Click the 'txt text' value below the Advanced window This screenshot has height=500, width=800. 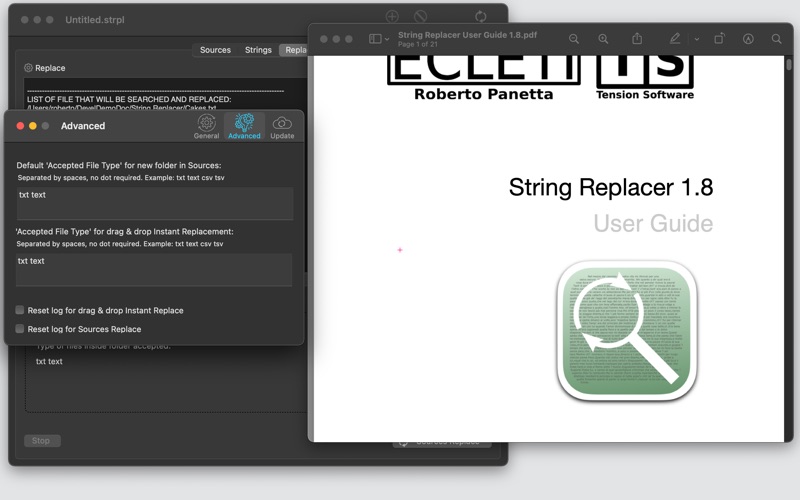click(x=49, y=361)
